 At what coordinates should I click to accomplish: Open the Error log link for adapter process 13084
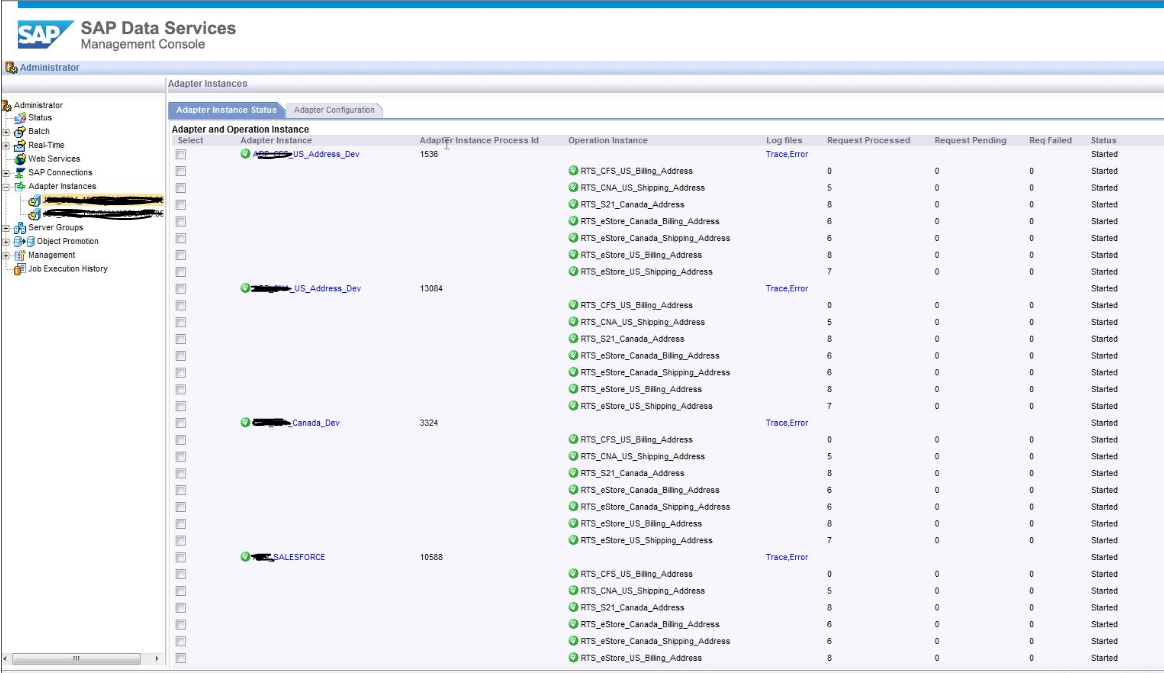tap(799, 289)
